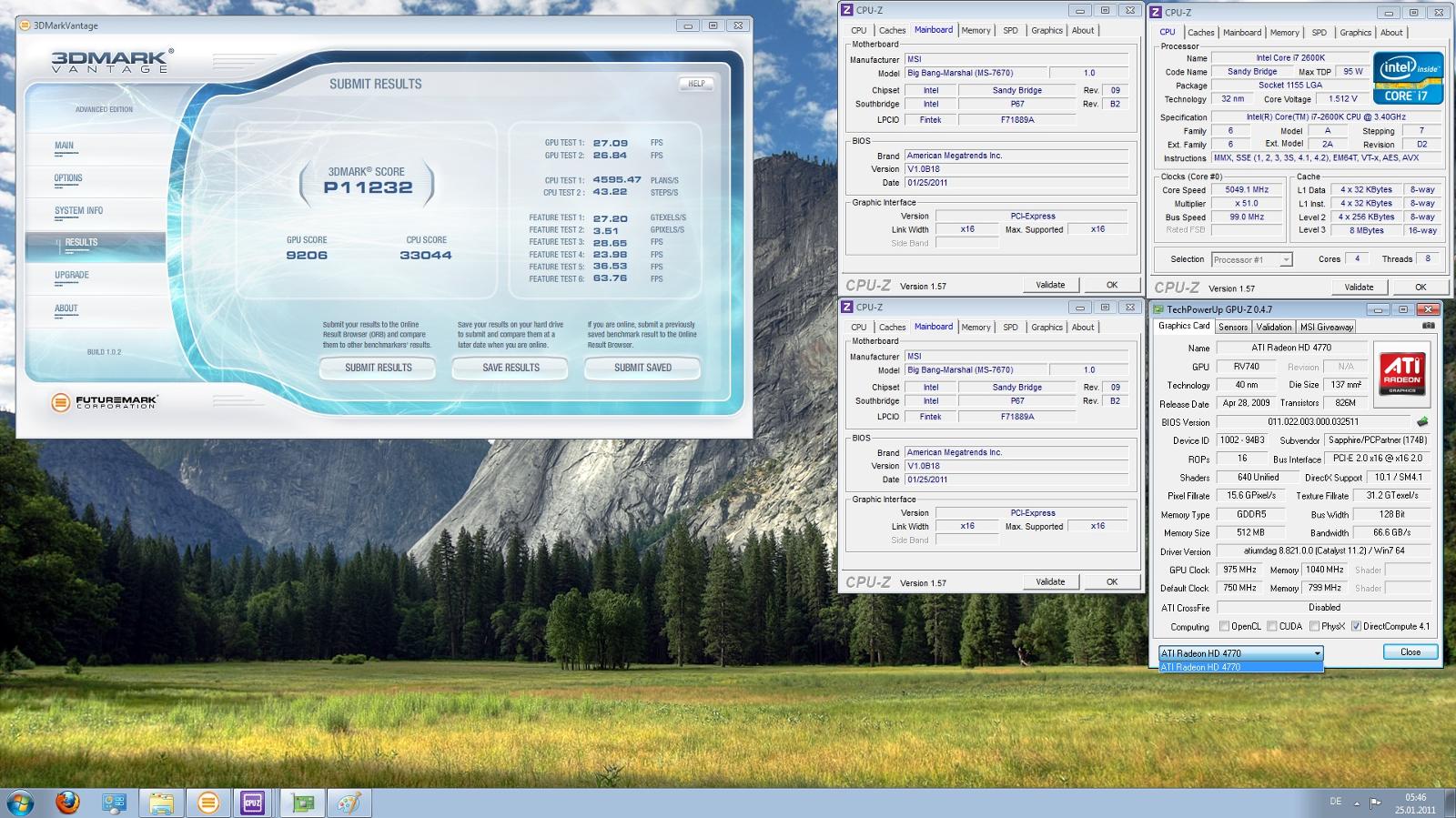
Task: Open About tab in CPU-Z processor window
Action: pos(1391,33)
